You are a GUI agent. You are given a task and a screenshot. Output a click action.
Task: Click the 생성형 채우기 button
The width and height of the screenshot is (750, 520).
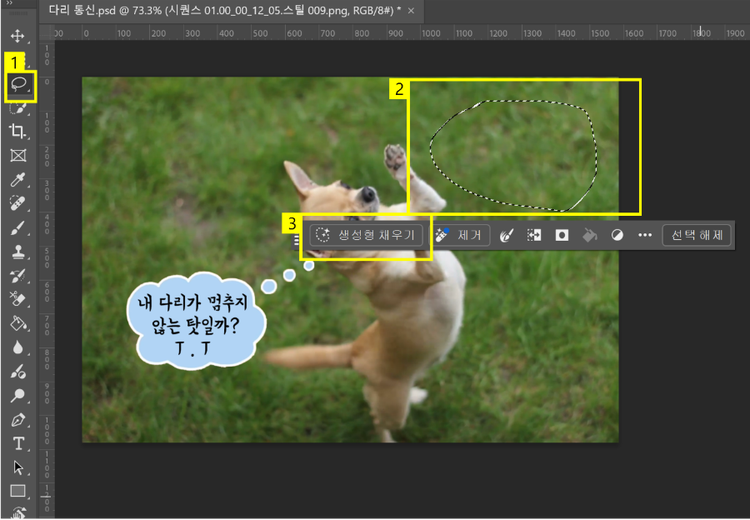(367, 236)
